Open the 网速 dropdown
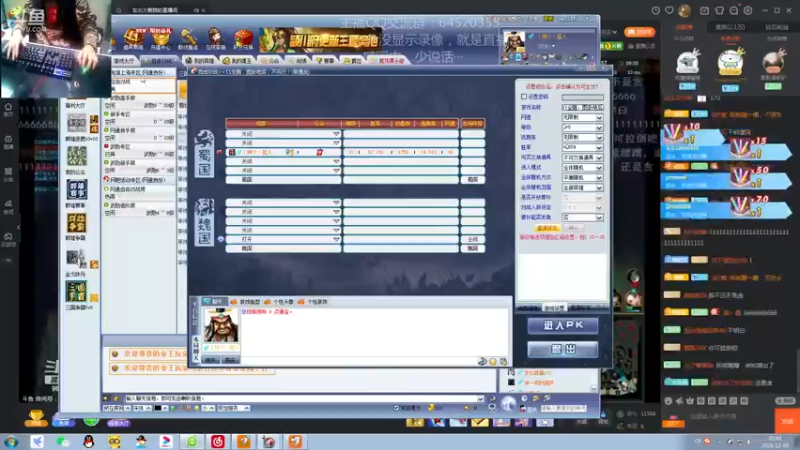The width and height of the screenshot is (800, 450). click(x=583, y=117)
